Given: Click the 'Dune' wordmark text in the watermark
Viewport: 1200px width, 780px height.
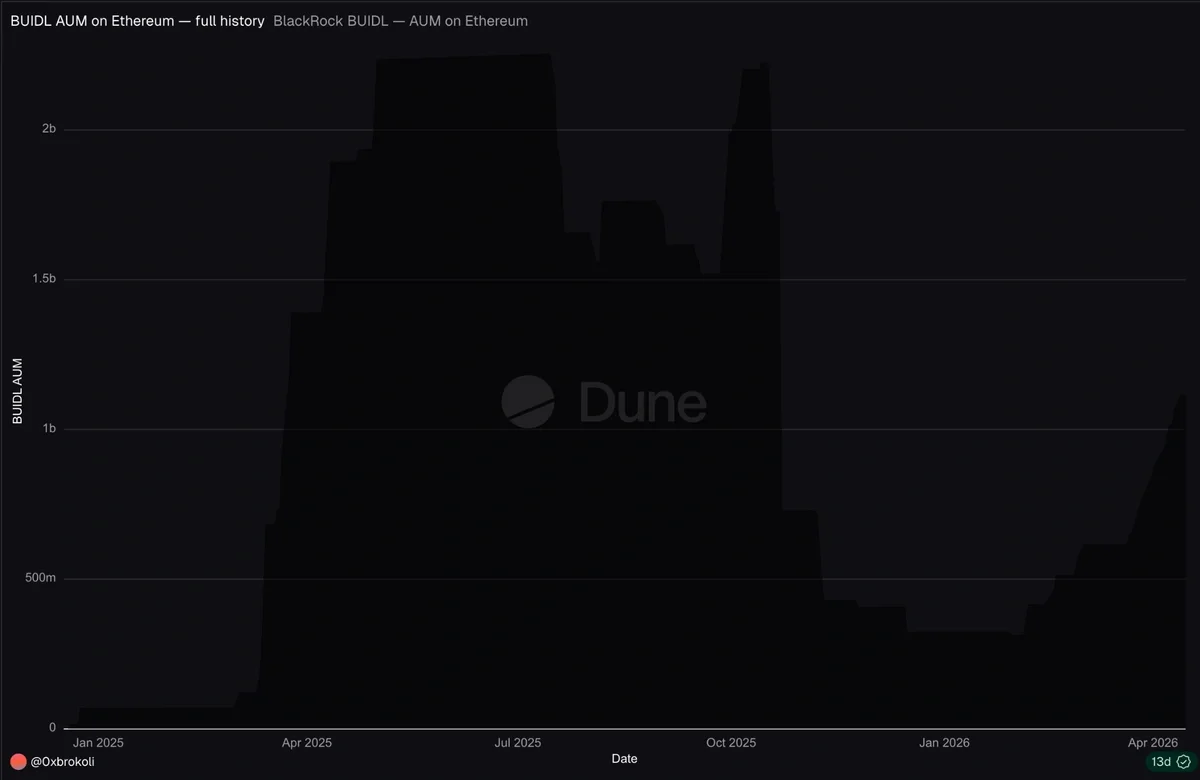Looking at the screenshot, I should [643, 403].
